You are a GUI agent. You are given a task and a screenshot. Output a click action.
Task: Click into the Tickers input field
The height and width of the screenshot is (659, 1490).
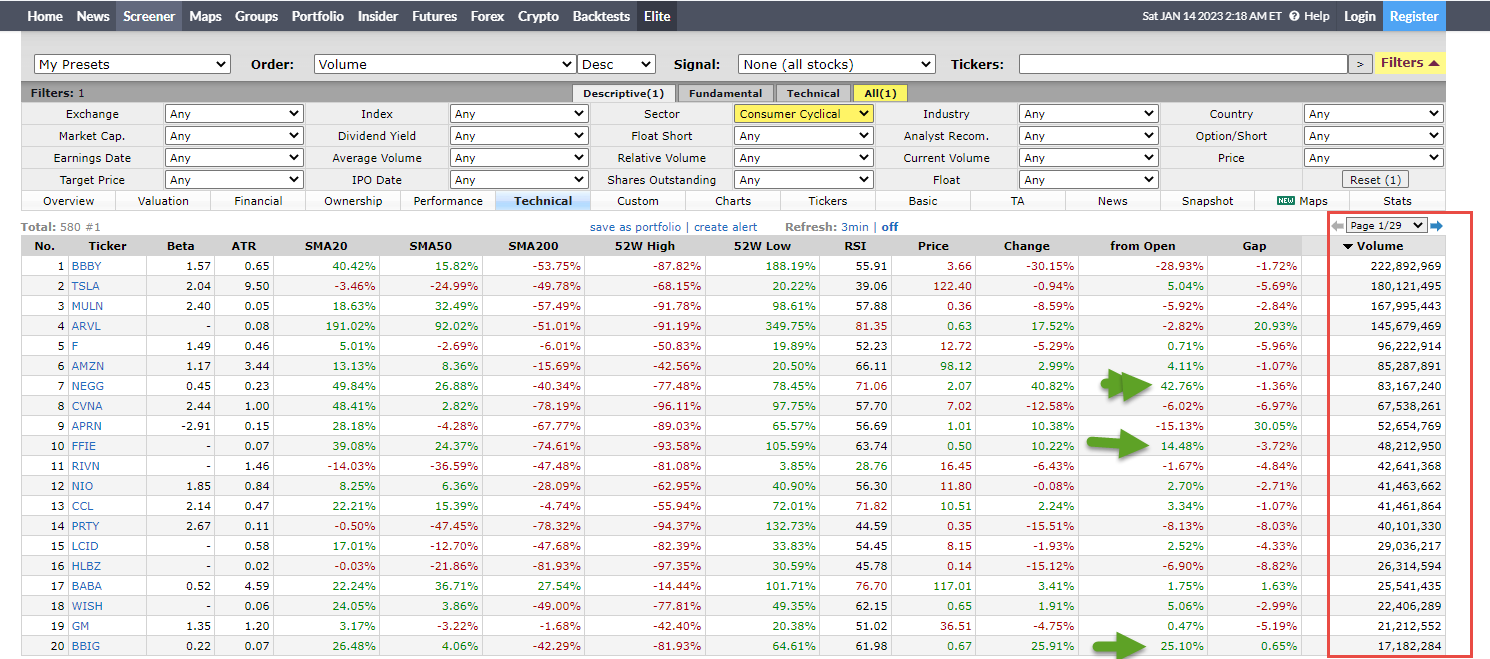click(1183, 64)
